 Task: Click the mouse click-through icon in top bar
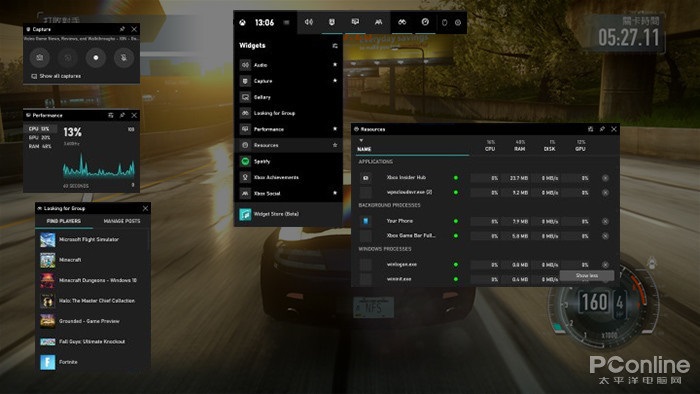[x=444, y=22]
